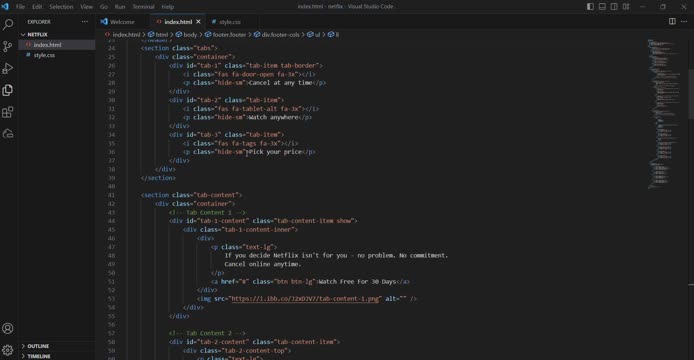Click the Split Editor Right icon

point(672,21)
